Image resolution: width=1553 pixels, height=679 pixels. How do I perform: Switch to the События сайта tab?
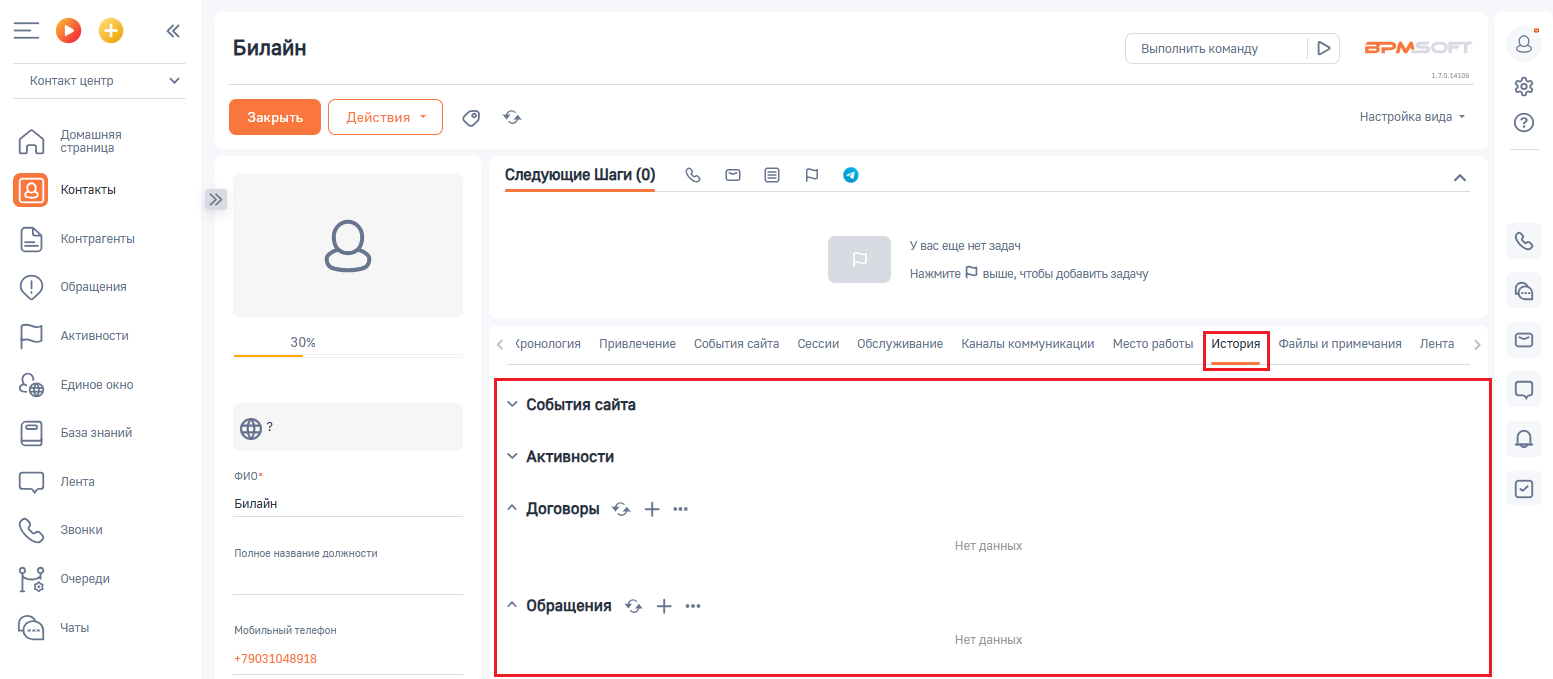[x=737, y=344]
